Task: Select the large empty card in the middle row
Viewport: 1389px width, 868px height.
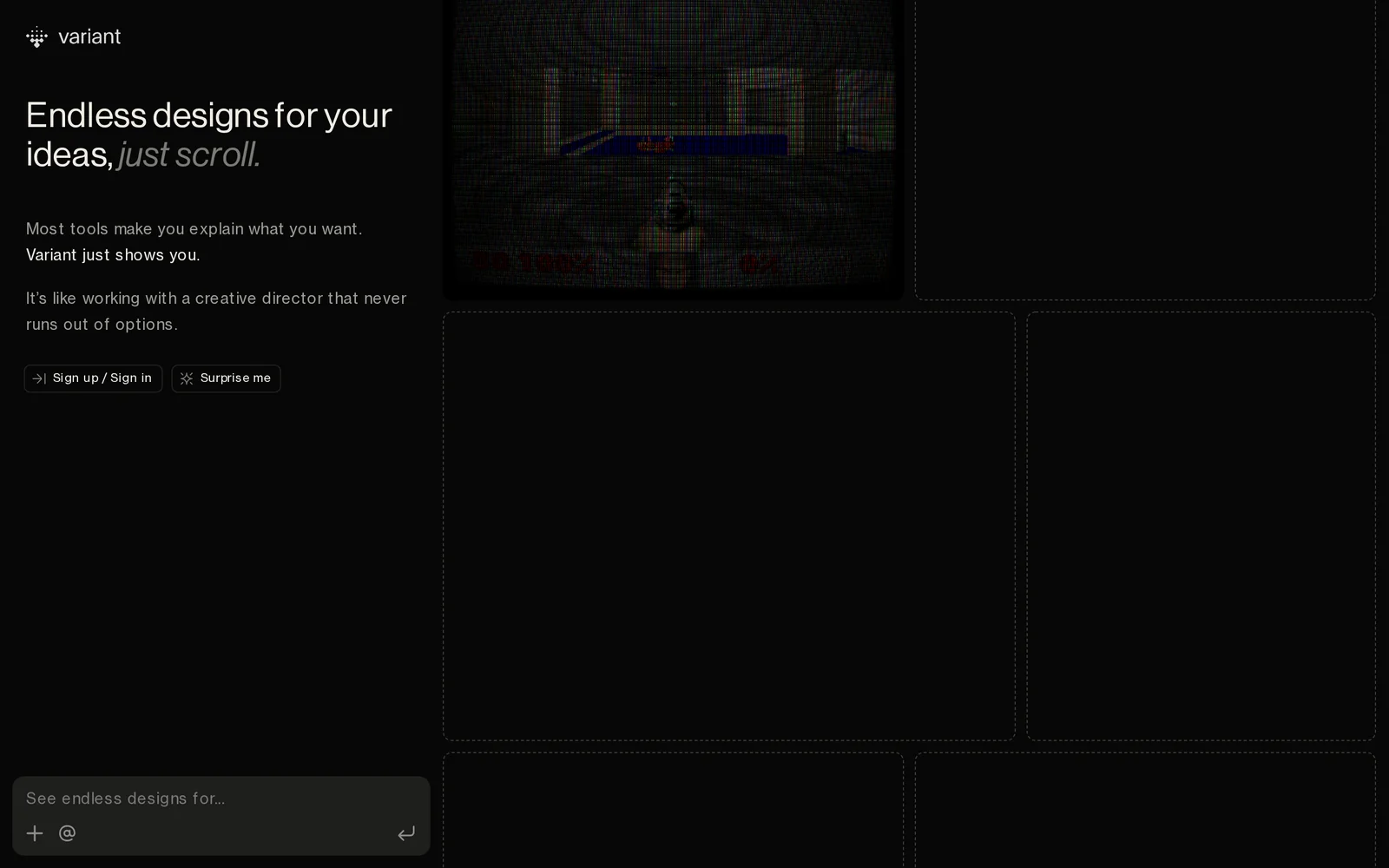Action: [x=728, y=526]
